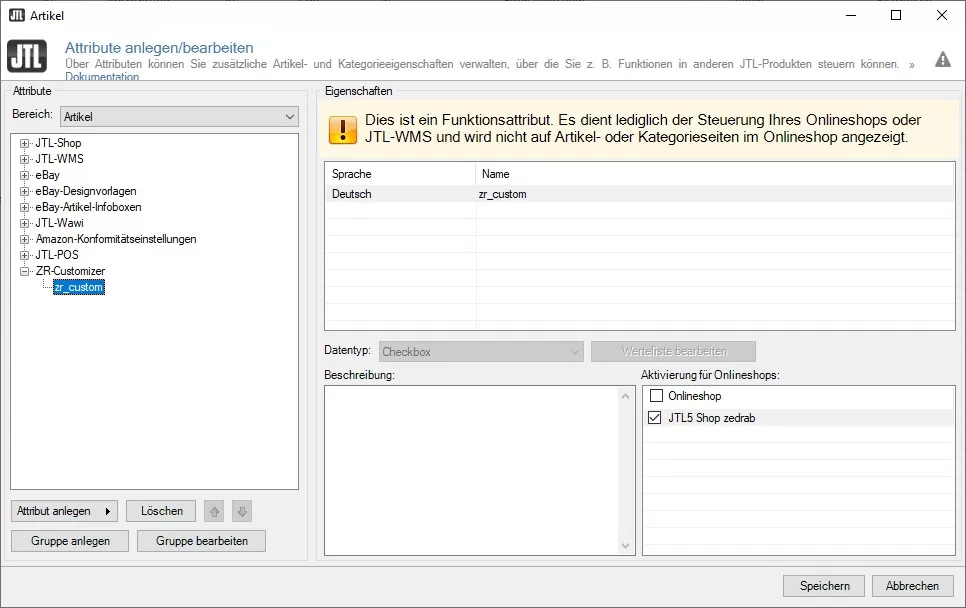Image resolution: width=966 pixels, height=608 pixels.
Task: Click the warning triangle icon top right
Action: 942,59
